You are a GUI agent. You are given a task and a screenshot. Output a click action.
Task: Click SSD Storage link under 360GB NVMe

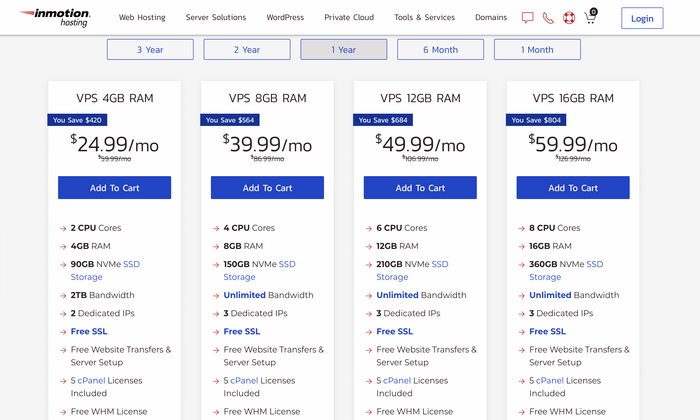[x=566, y=270]
